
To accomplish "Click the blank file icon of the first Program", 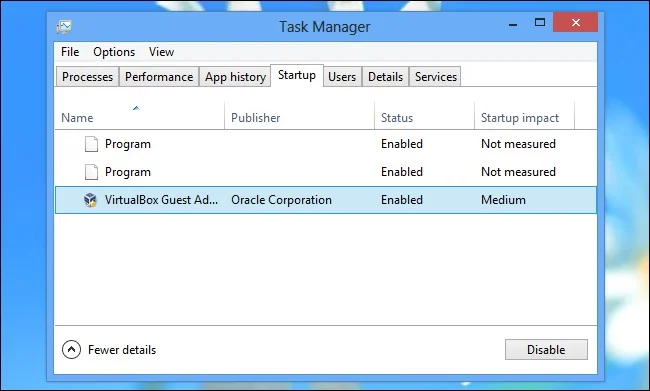I will coord(91,144).
